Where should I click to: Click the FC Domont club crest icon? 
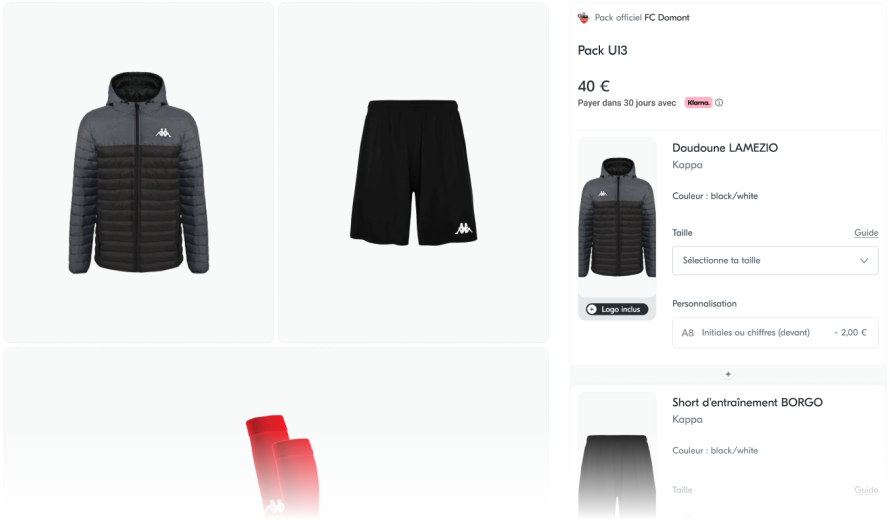click(x=583, y=18)
